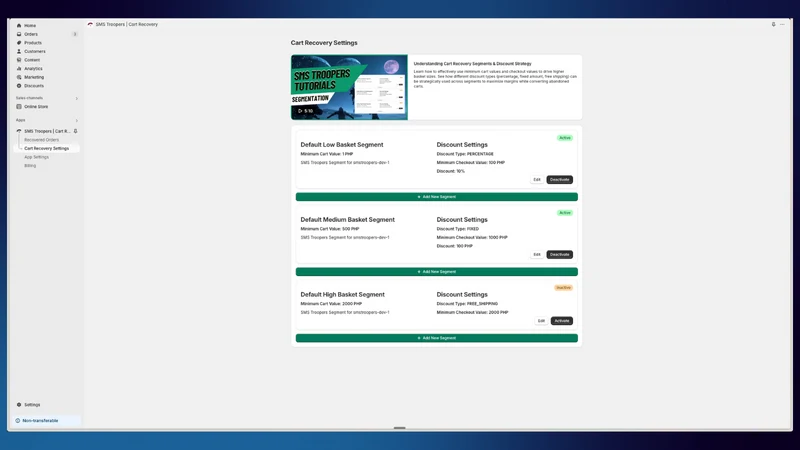This screenshot has height=450, width=800.
Task: Open Customers via its person icon
Action: click(x=19, y=52)
